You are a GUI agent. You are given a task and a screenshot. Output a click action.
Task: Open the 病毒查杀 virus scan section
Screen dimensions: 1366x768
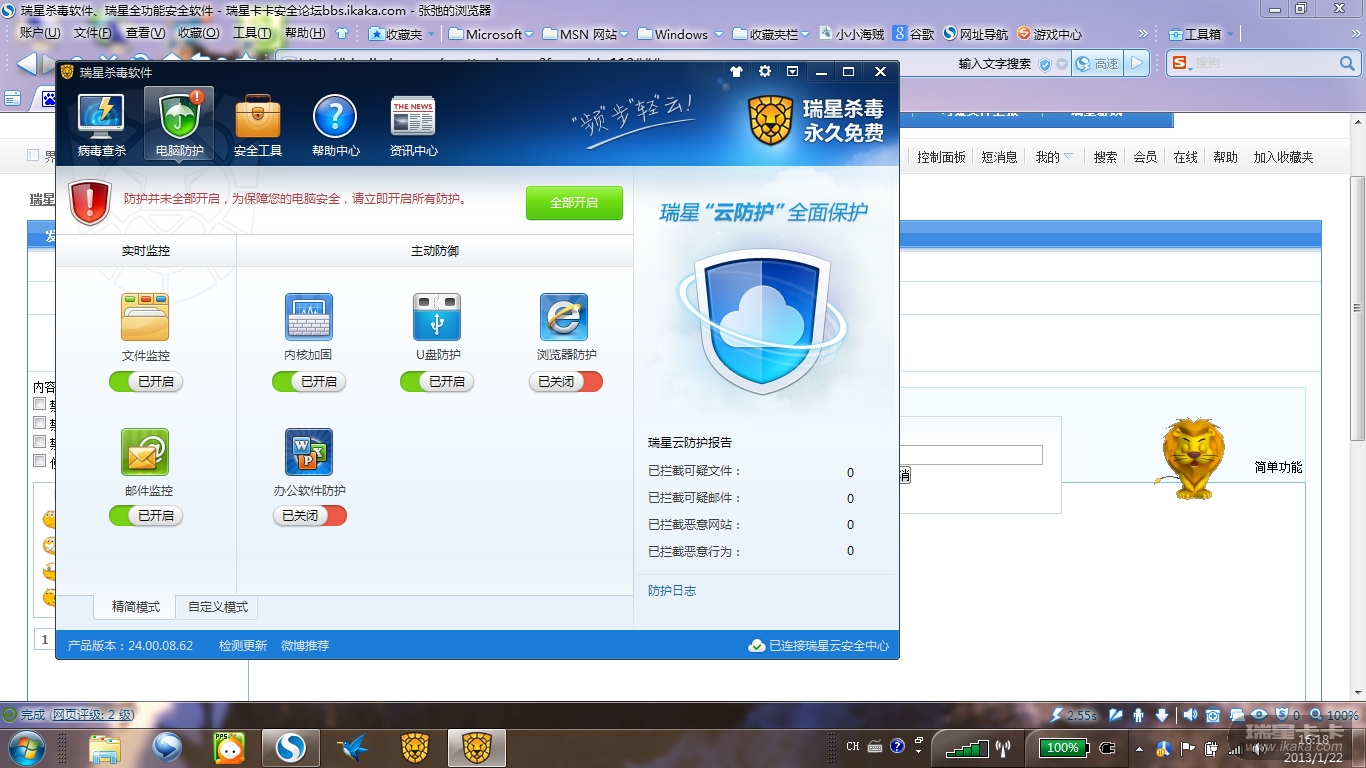tap(101, 125)
